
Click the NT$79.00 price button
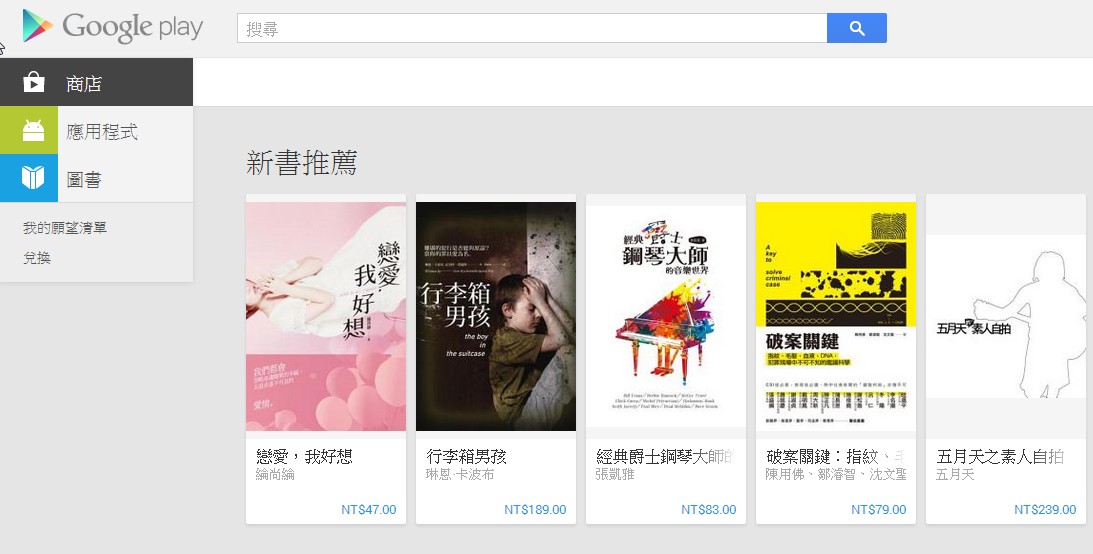point(879,510)
